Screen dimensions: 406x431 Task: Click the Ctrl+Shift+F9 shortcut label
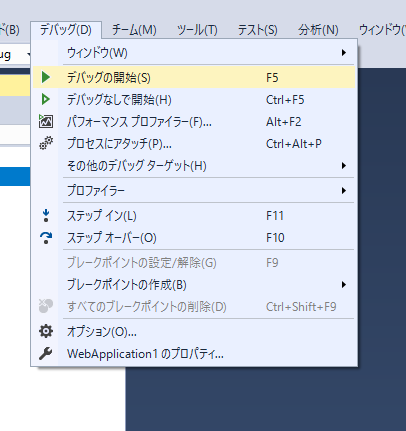click(x=301, y=306)
